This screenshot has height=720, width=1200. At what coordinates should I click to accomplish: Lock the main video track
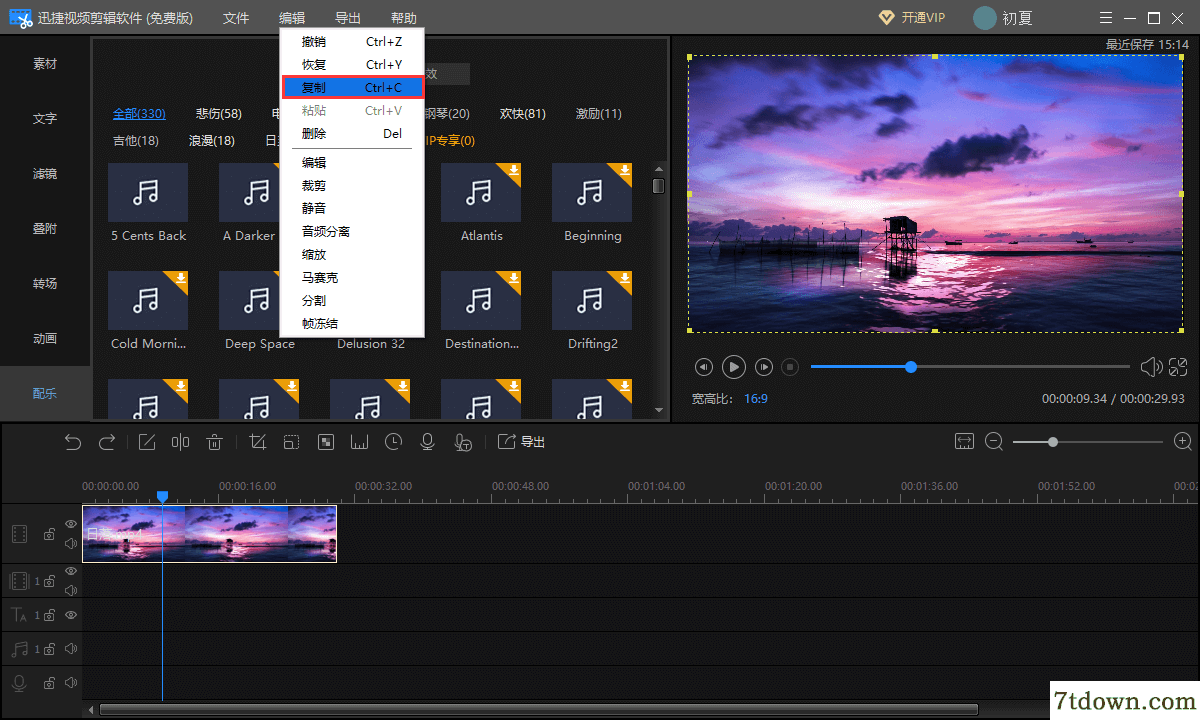coord(48,535)
